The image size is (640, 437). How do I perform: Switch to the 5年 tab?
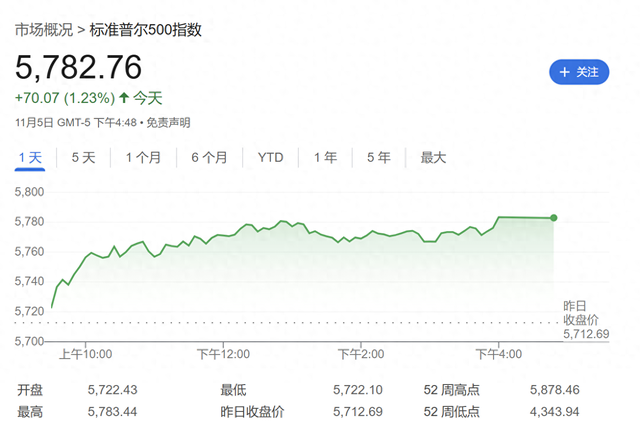pos(378,158)
